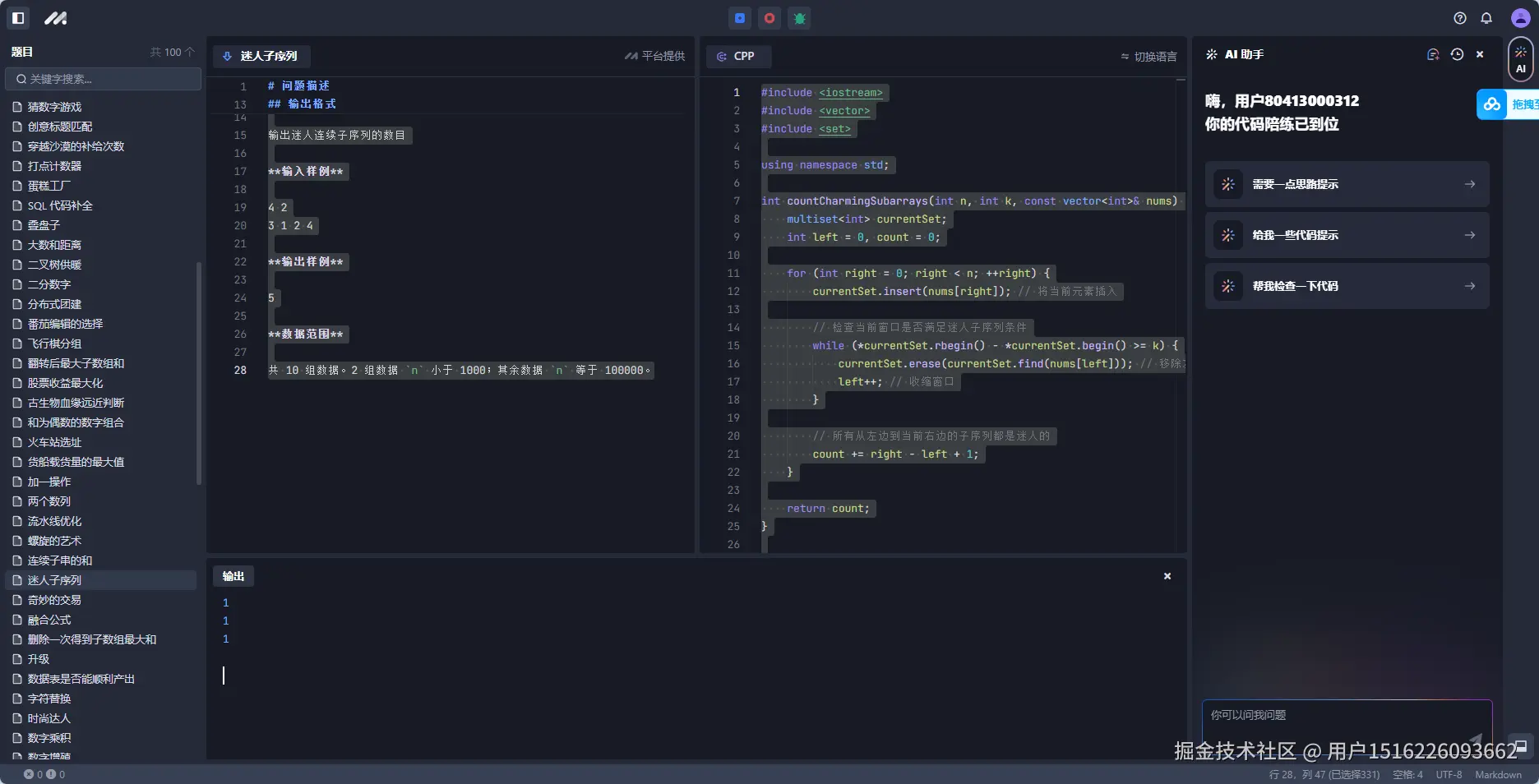This screenshot has width=1539, height=784.
Task: Open the 融合公式 problem
Action: pyautogui.click(x=101, y=620)
